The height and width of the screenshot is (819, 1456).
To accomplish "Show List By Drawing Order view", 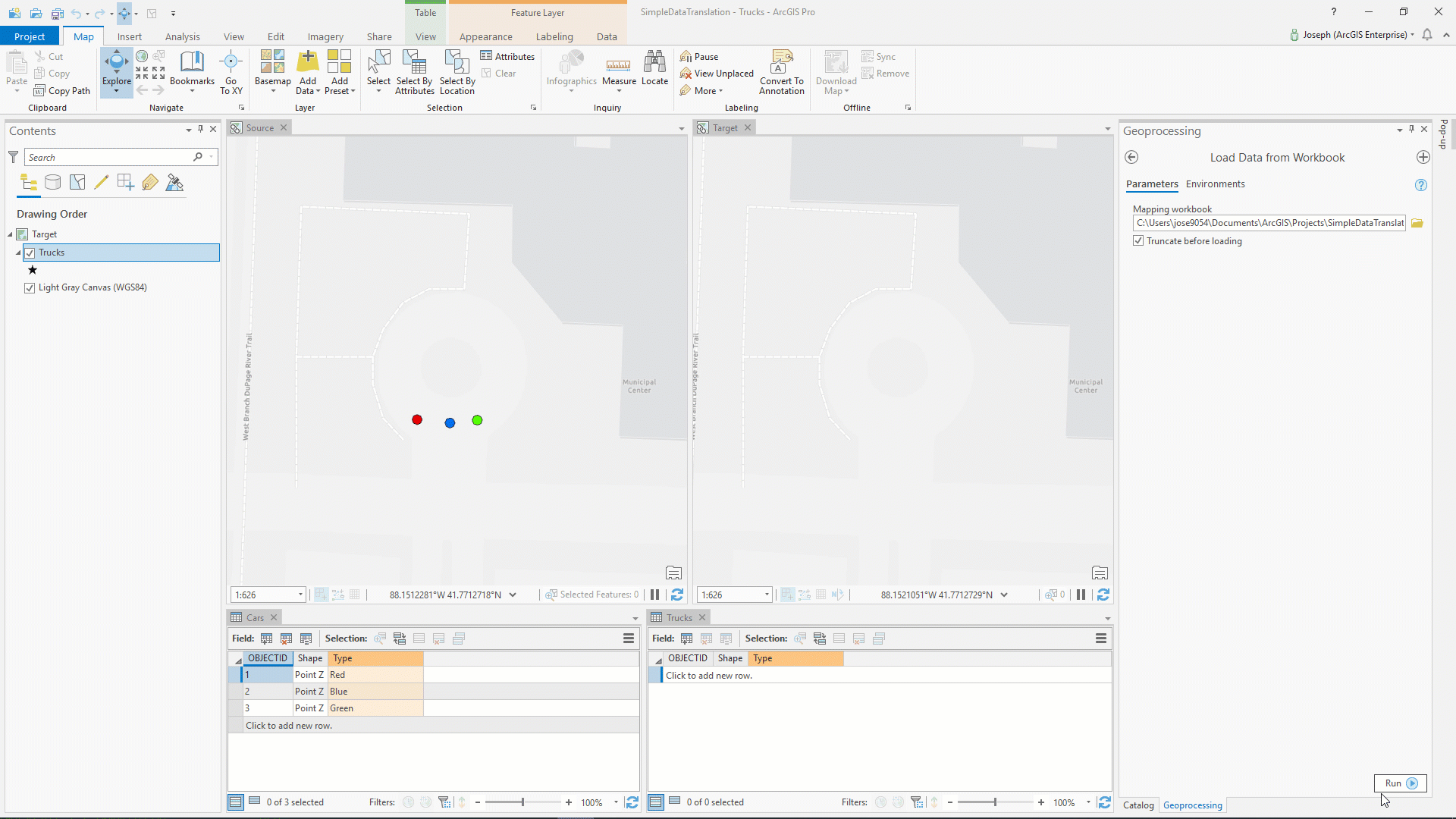I will (x=29, y=182).
